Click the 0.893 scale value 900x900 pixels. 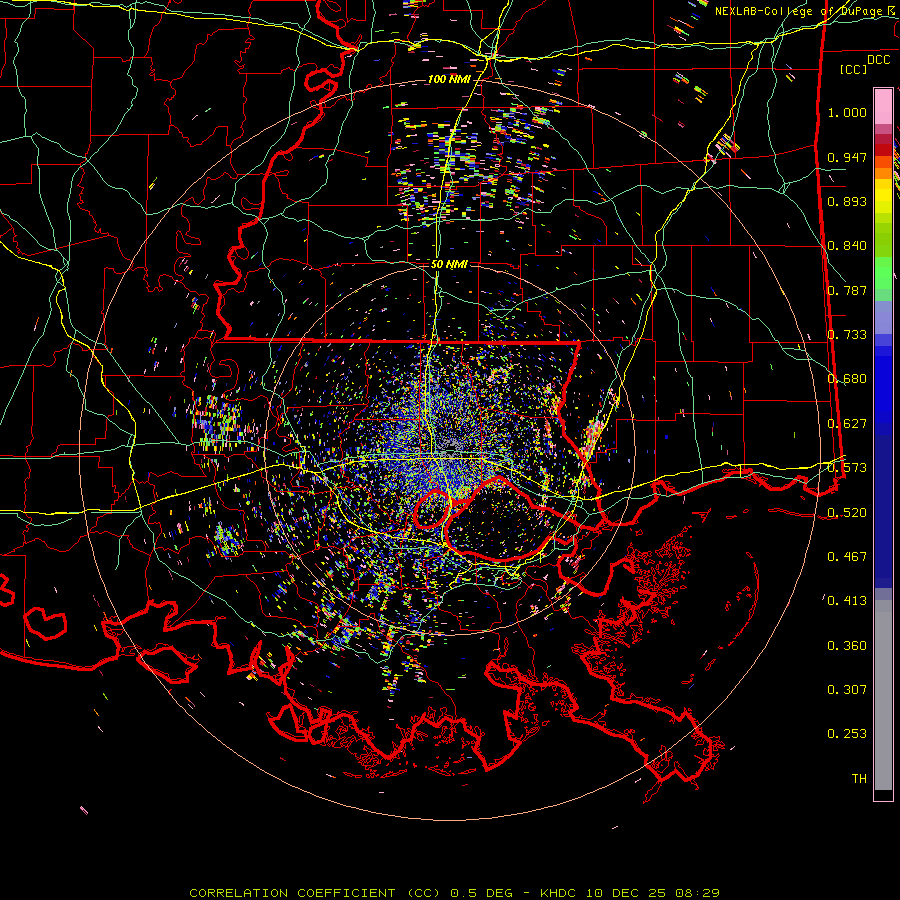tap(847, 201)
